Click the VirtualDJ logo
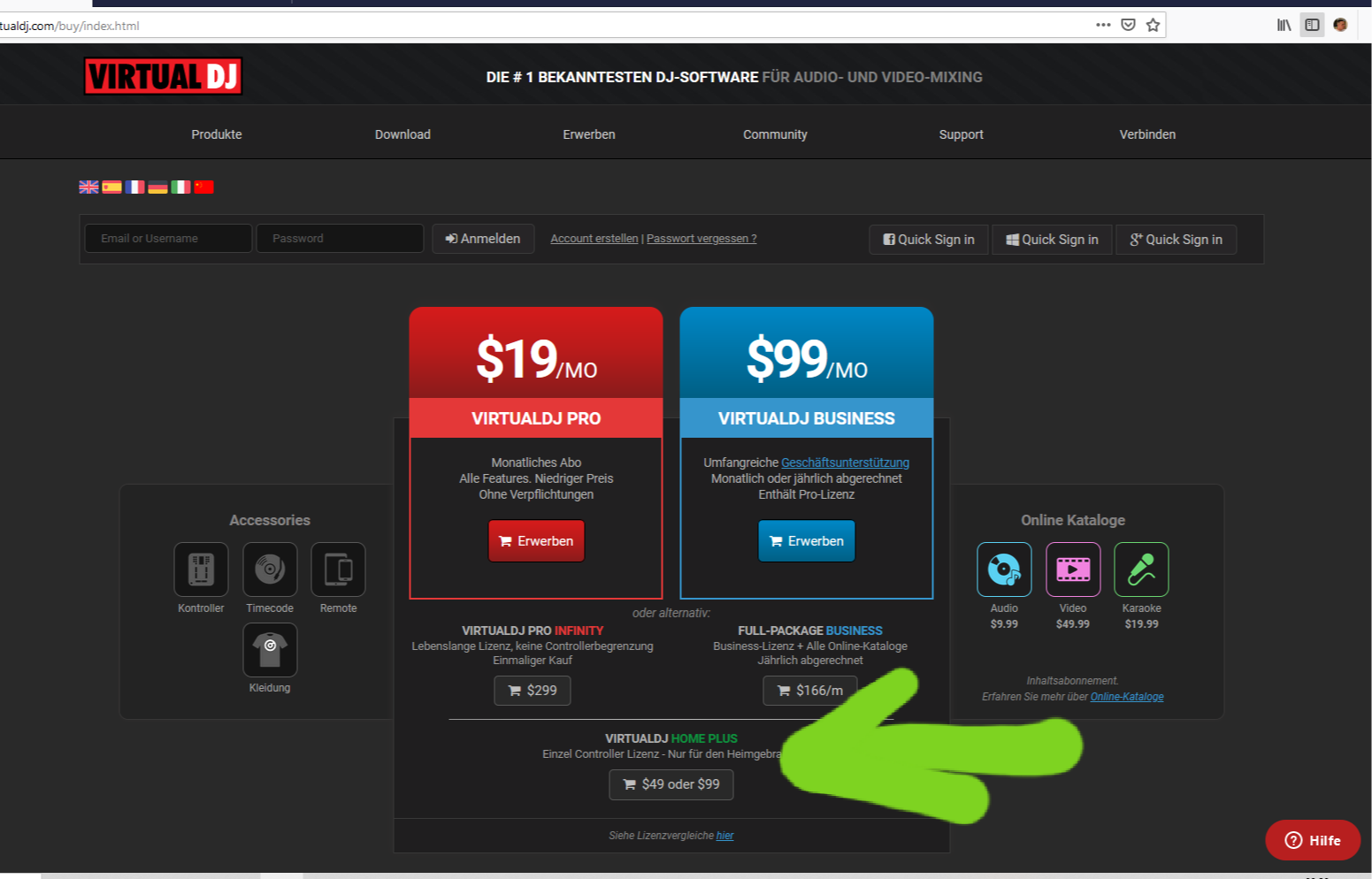Image resolution: width=1372 pixels, height=879 pixels. pyautogui.click(x=163, y=76)
